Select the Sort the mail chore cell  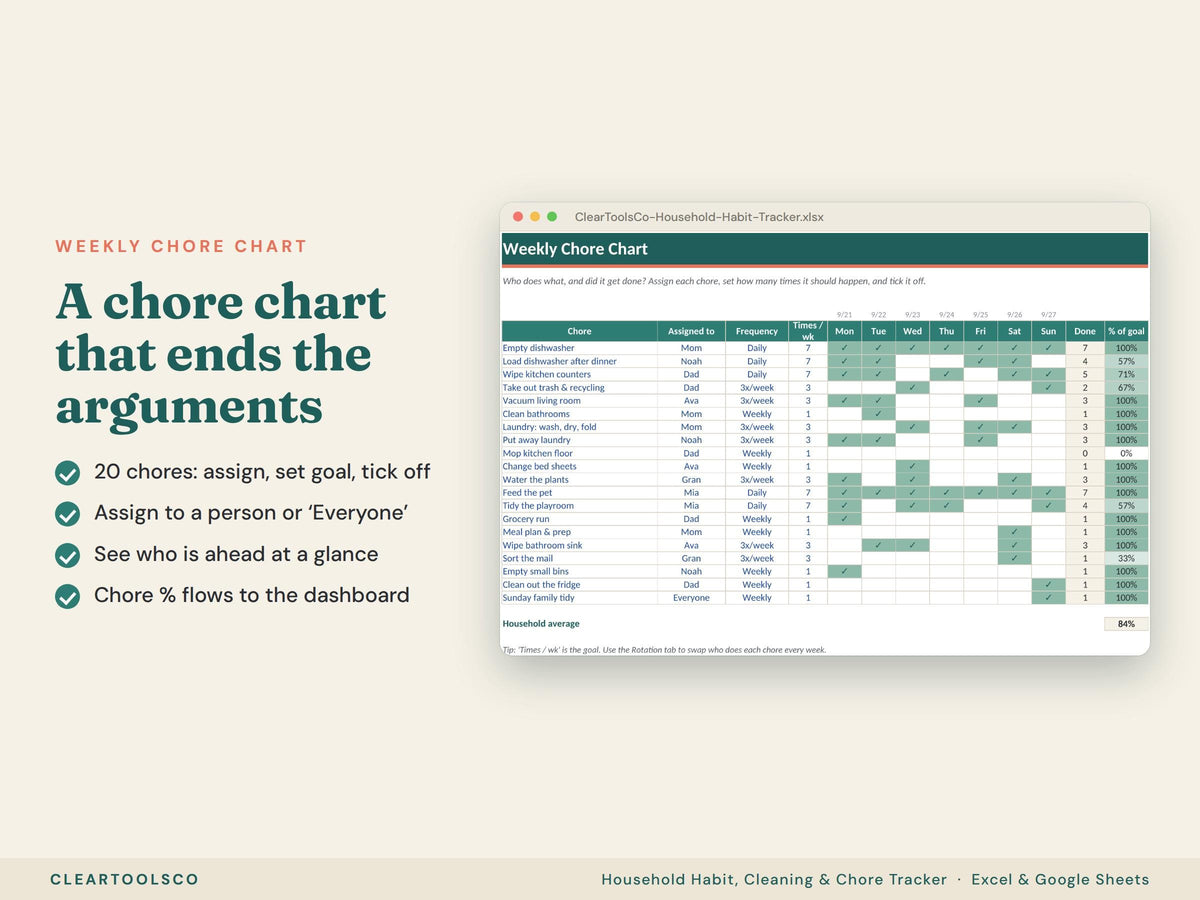point(579,558)
